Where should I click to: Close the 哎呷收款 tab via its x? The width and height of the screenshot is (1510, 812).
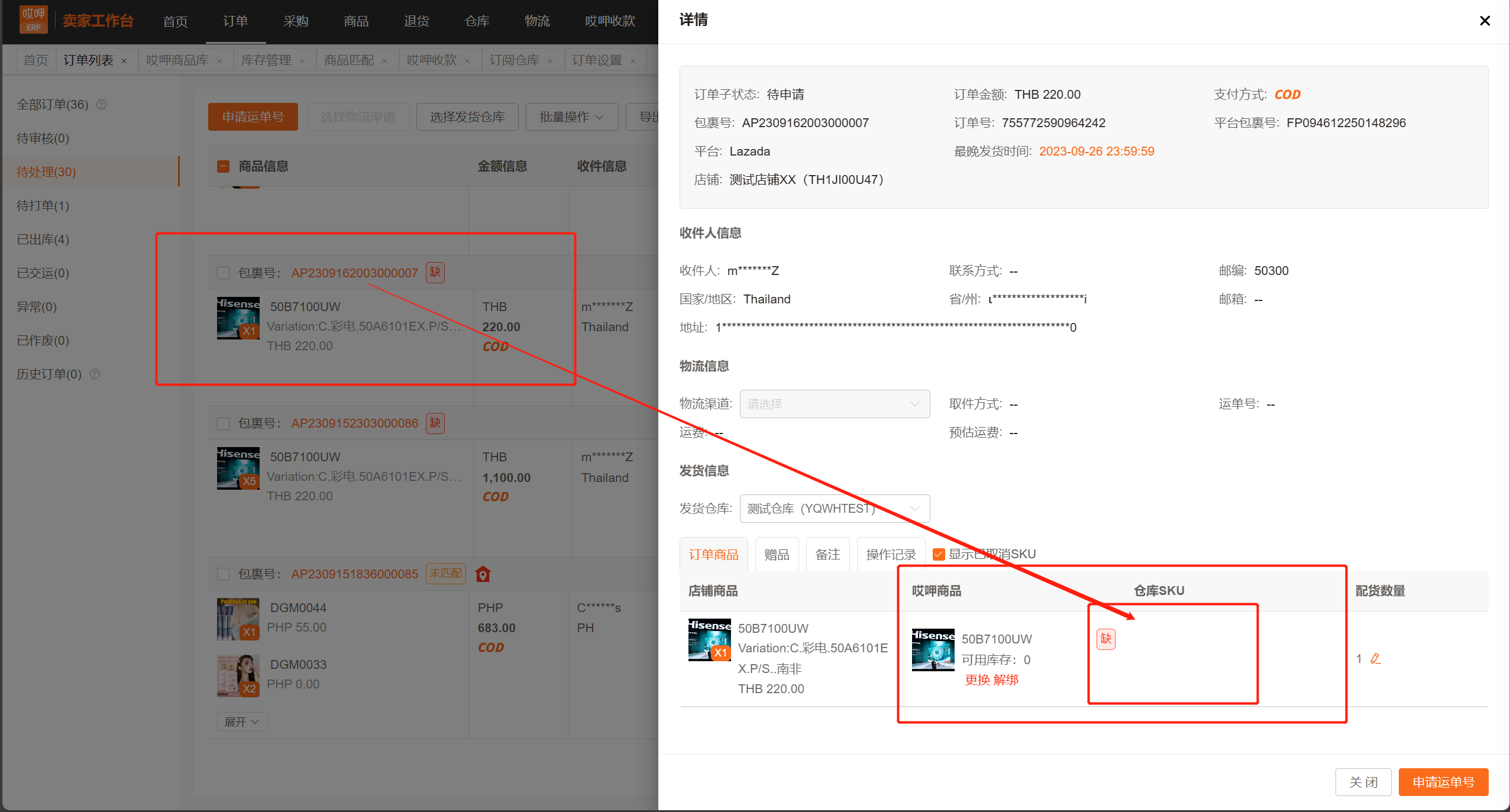[467, 61]
